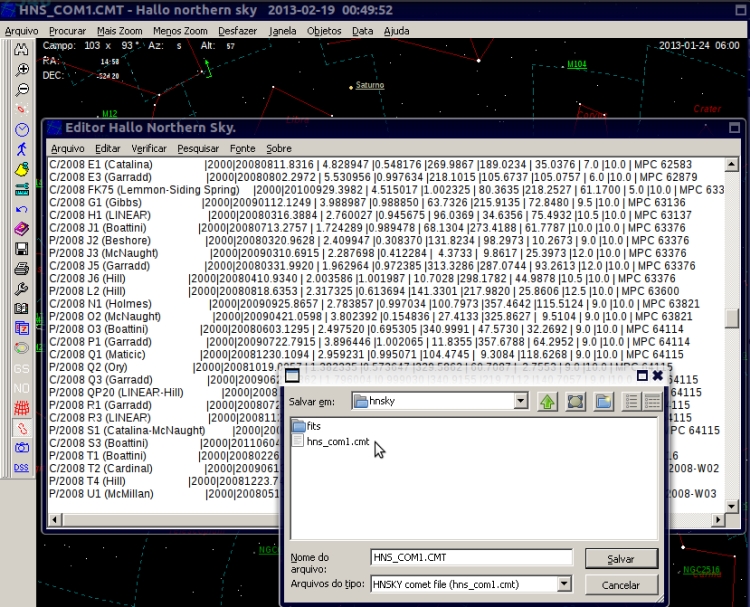The width and height of the screenshot is (750, 607).
Task: Open the editor's Sobre menu
Action: tap(279, 149)
